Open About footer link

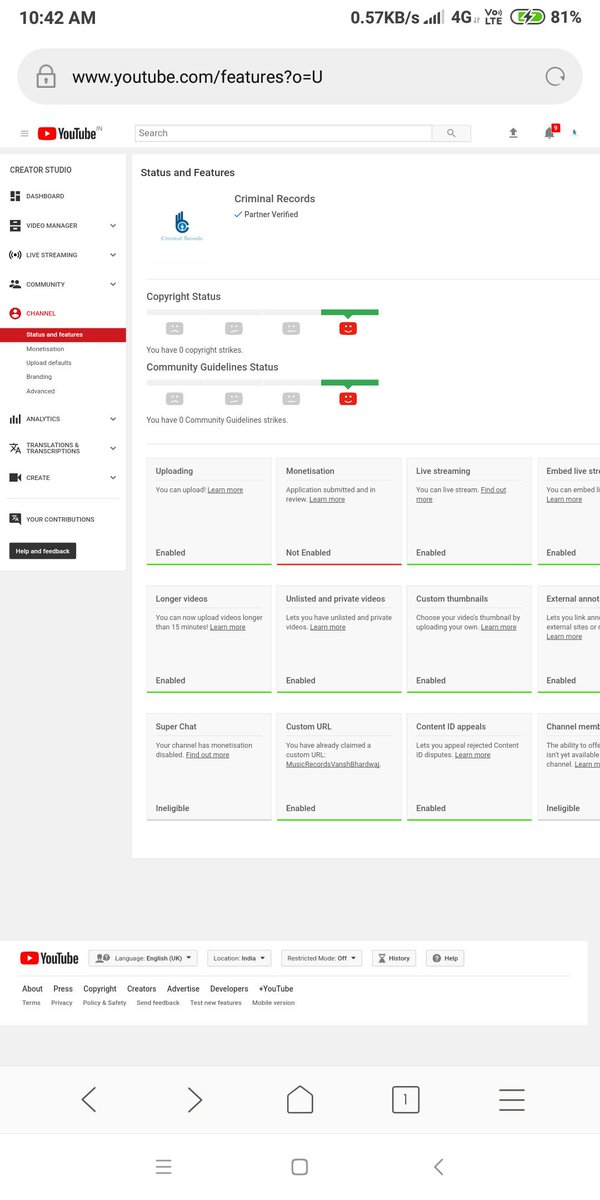coord(32,989)
